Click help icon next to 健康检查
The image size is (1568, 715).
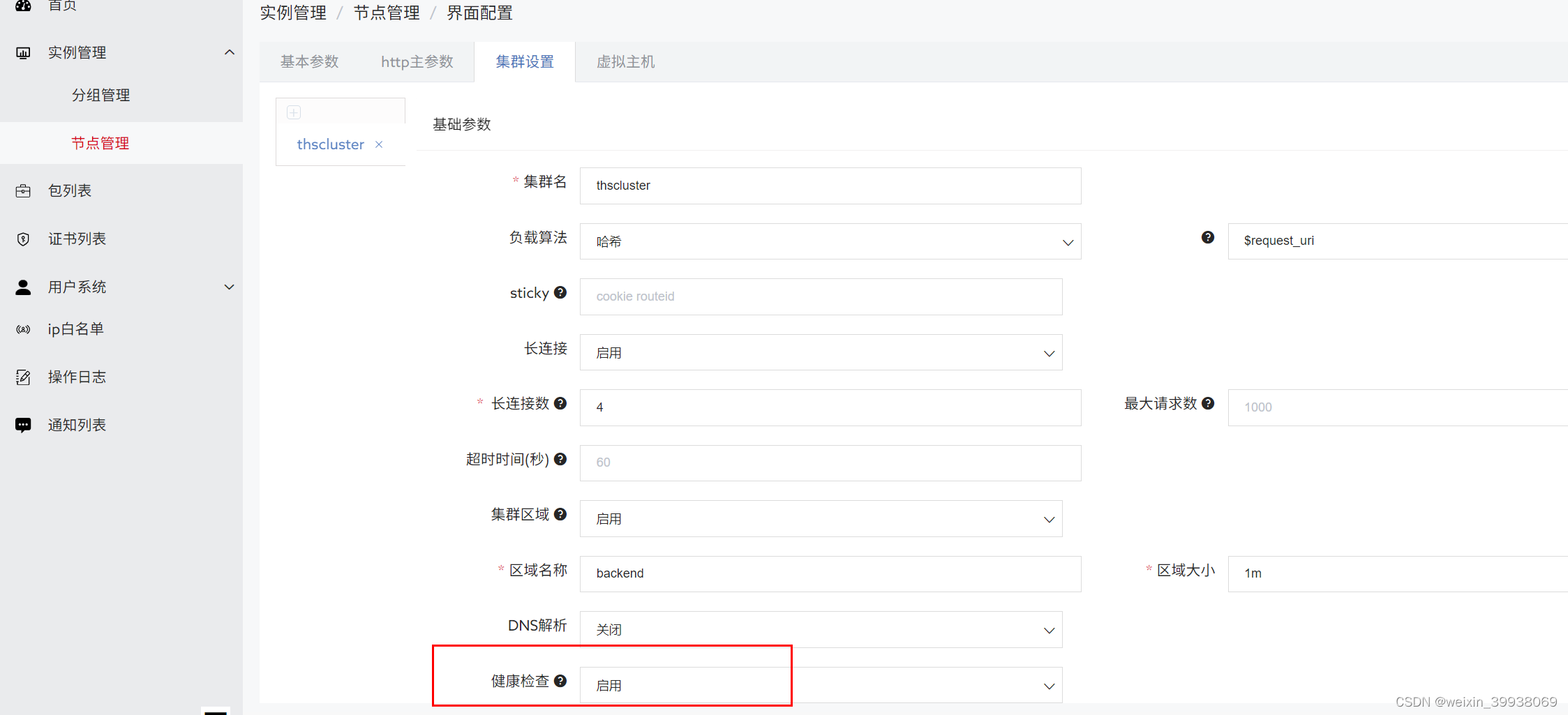pos(560,681)
